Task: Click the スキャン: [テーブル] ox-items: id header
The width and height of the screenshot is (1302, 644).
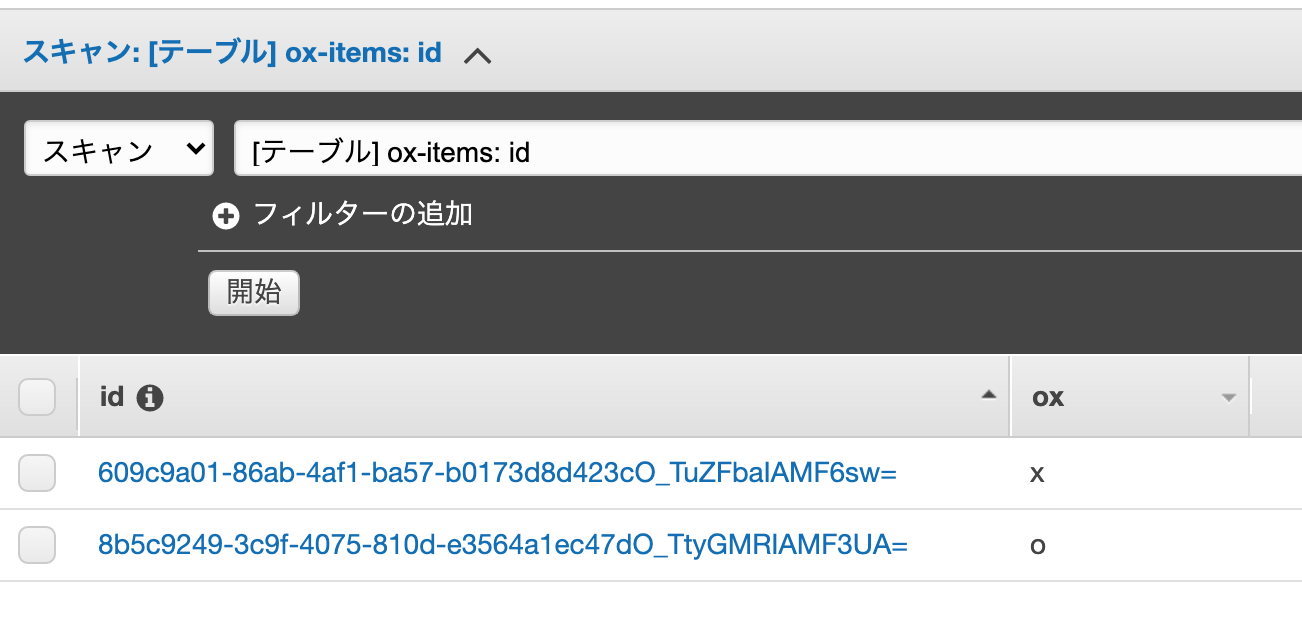Action: click(x=232, y=53)
